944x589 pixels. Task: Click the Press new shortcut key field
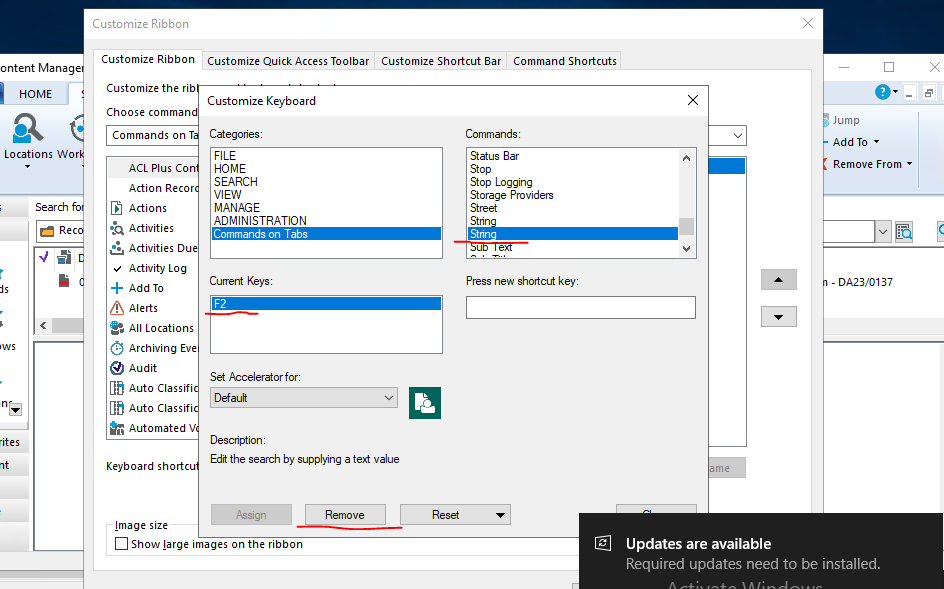[580, 307]
